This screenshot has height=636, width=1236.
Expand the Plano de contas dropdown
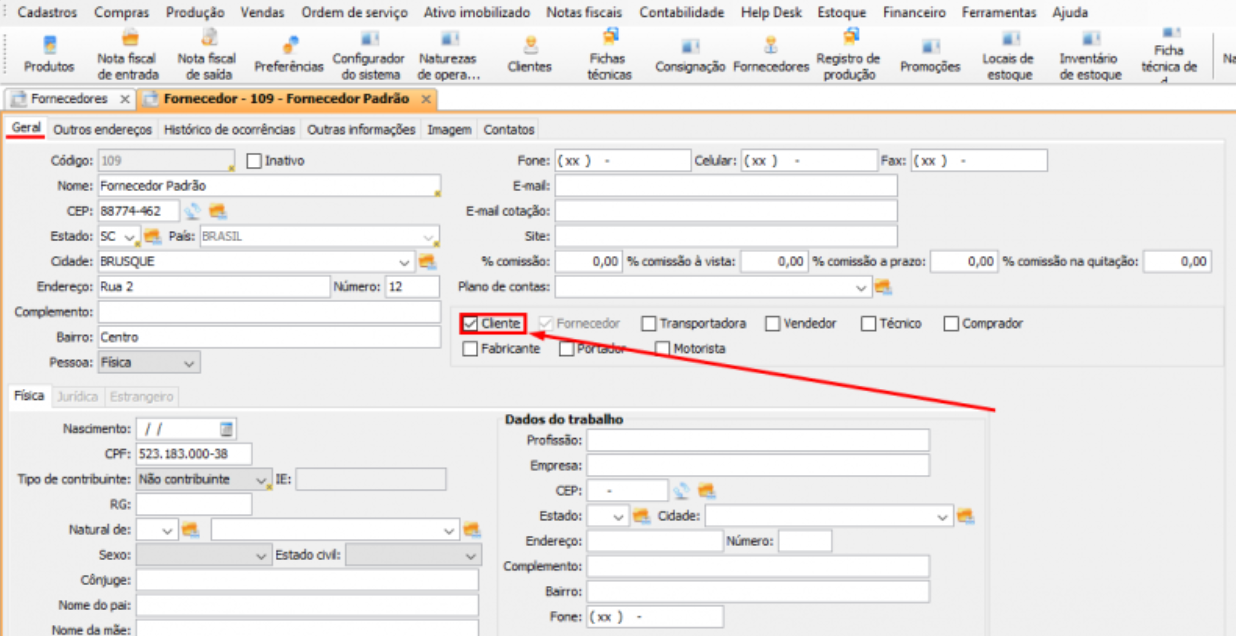click(x=862, y=288)
